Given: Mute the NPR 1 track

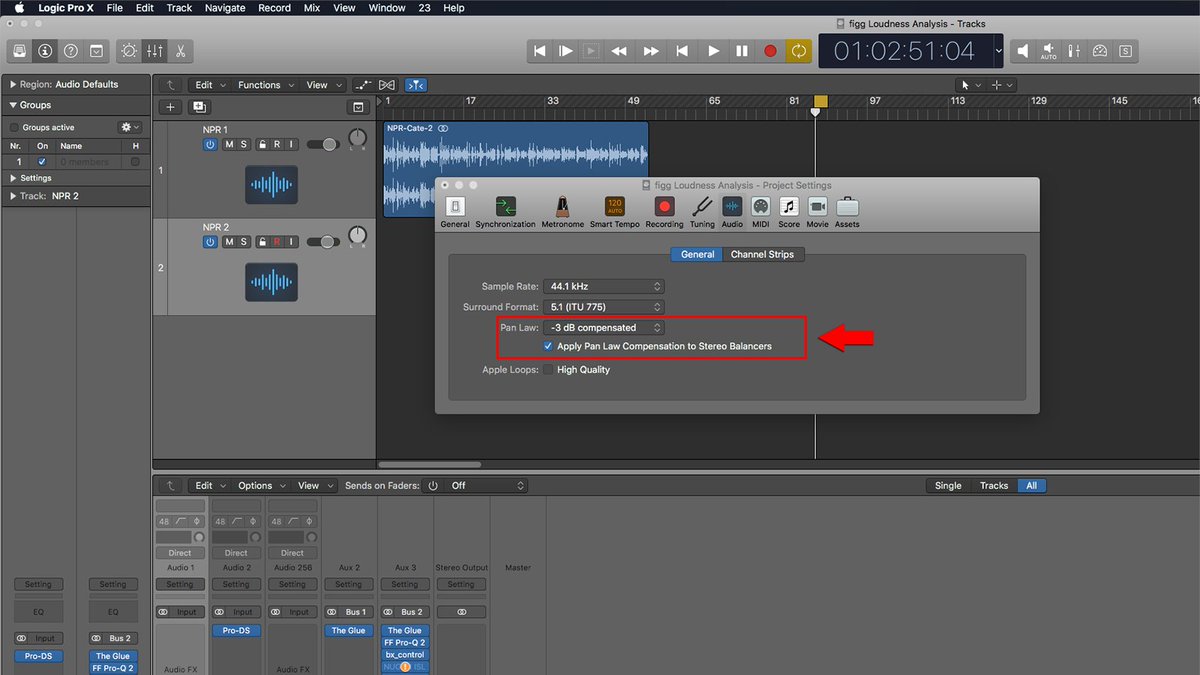Looking at the screenshot, I should click(229, 145).
